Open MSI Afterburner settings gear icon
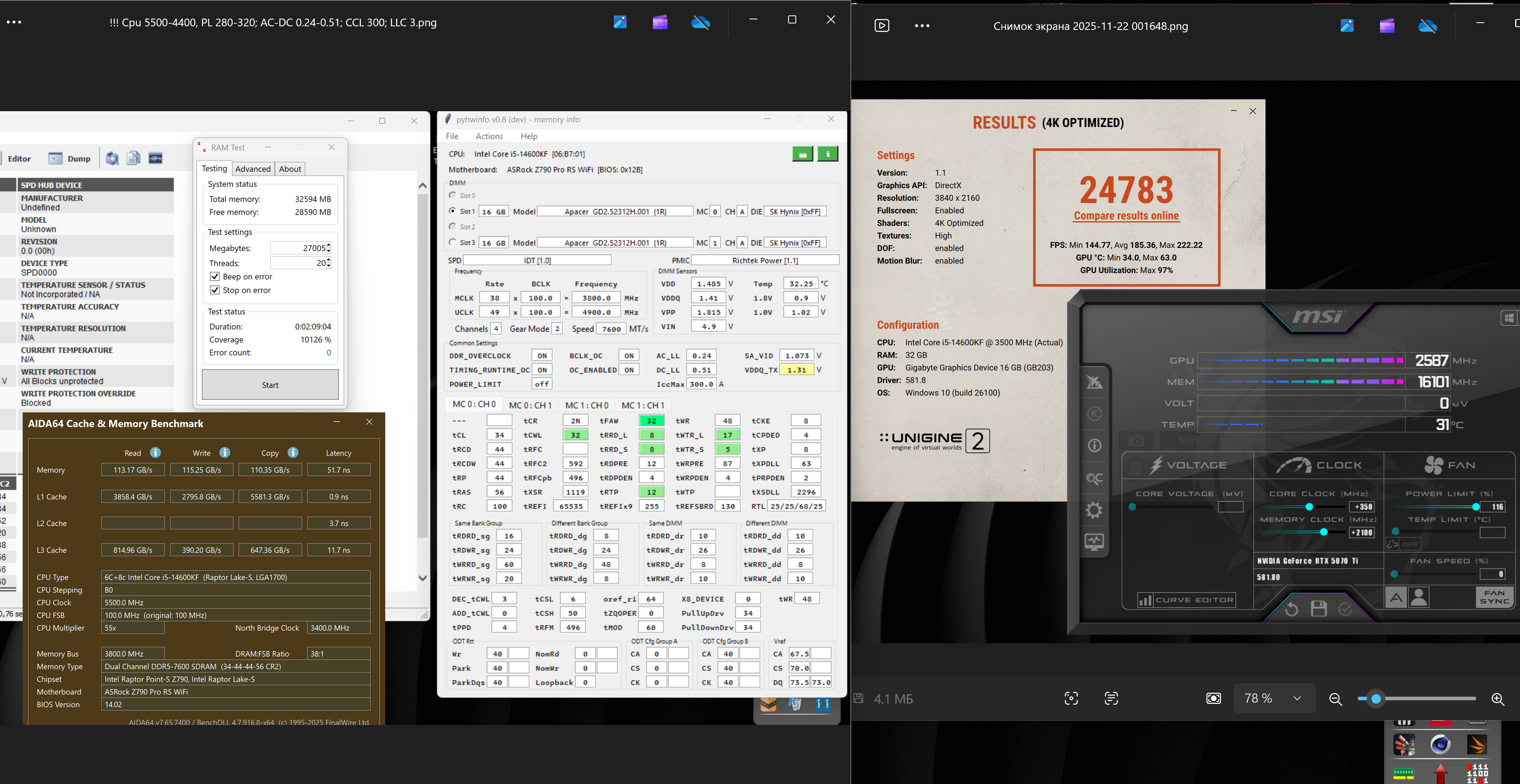The height and width of the screenshot is (784, 1520). point(1094,510)
